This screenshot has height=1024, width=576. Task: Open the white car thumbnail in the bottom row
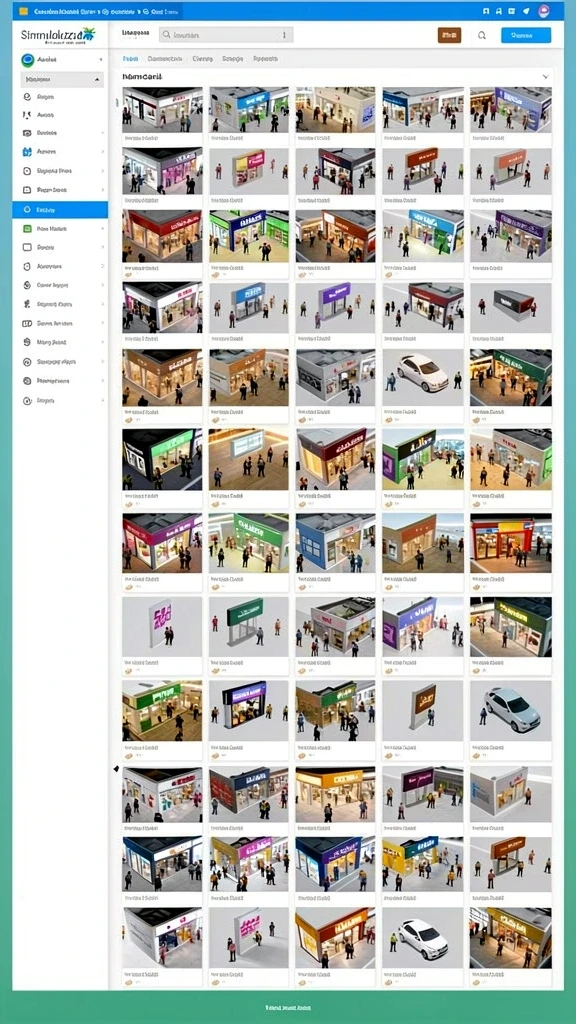tap(423, 938)
